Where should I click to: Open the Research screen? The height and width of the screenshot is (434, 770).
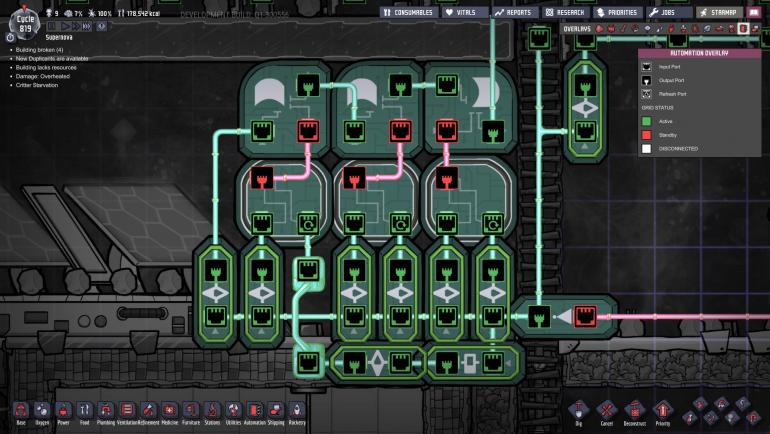tap(570, 12)
